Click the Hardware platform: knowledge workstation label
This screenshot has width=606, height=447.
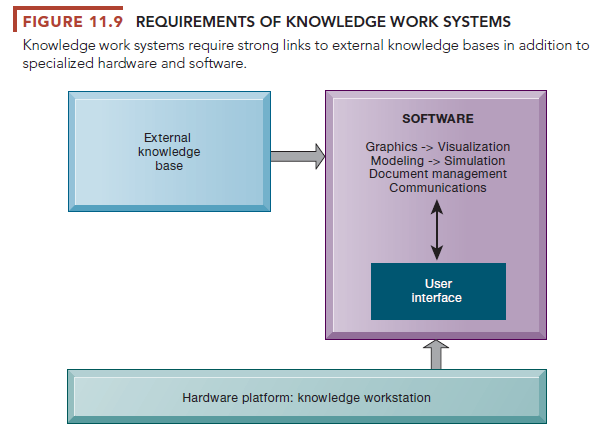[x=306, y=398]
